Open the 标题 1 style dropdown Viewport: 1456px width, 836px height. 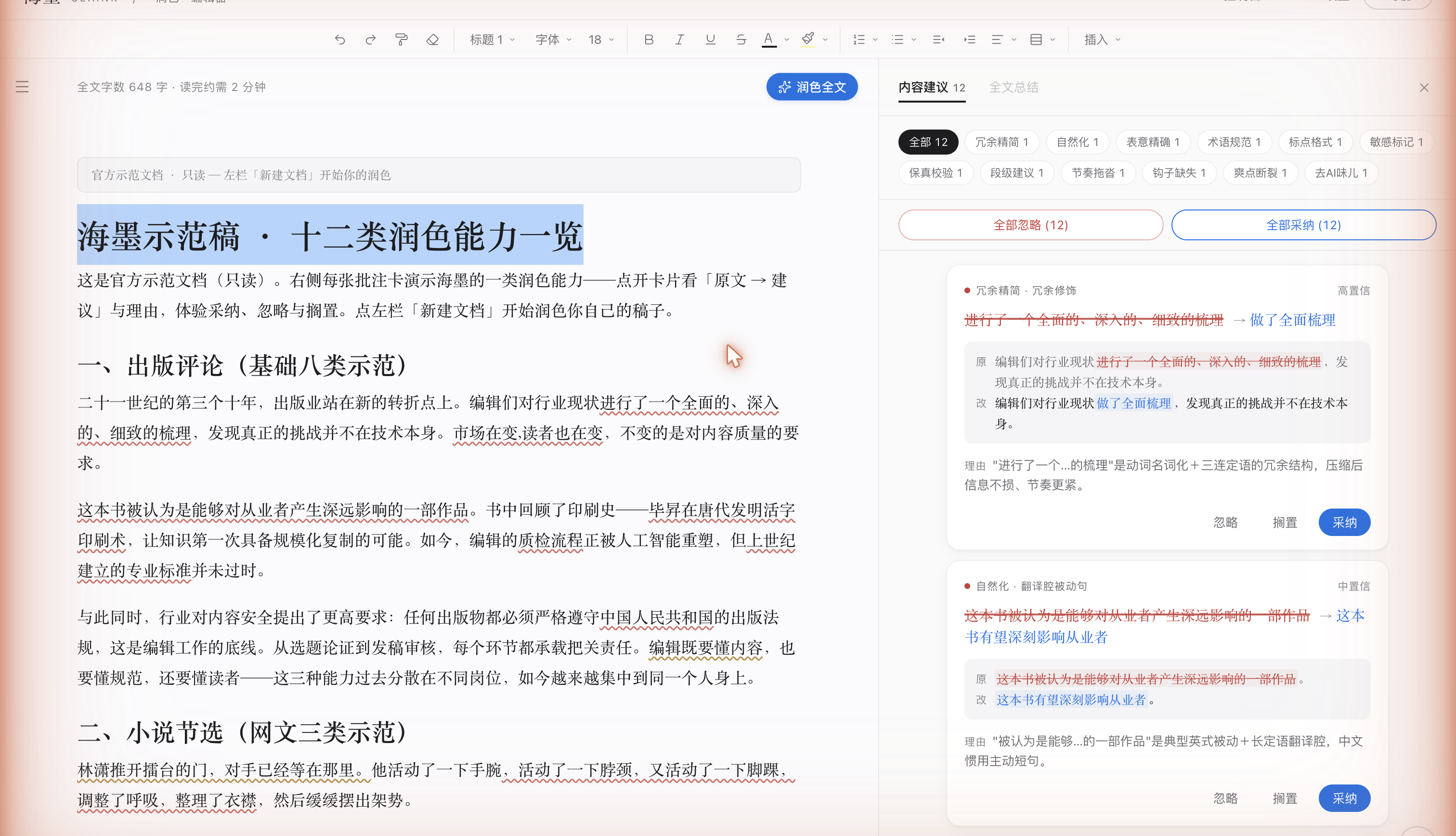point(493,39)
